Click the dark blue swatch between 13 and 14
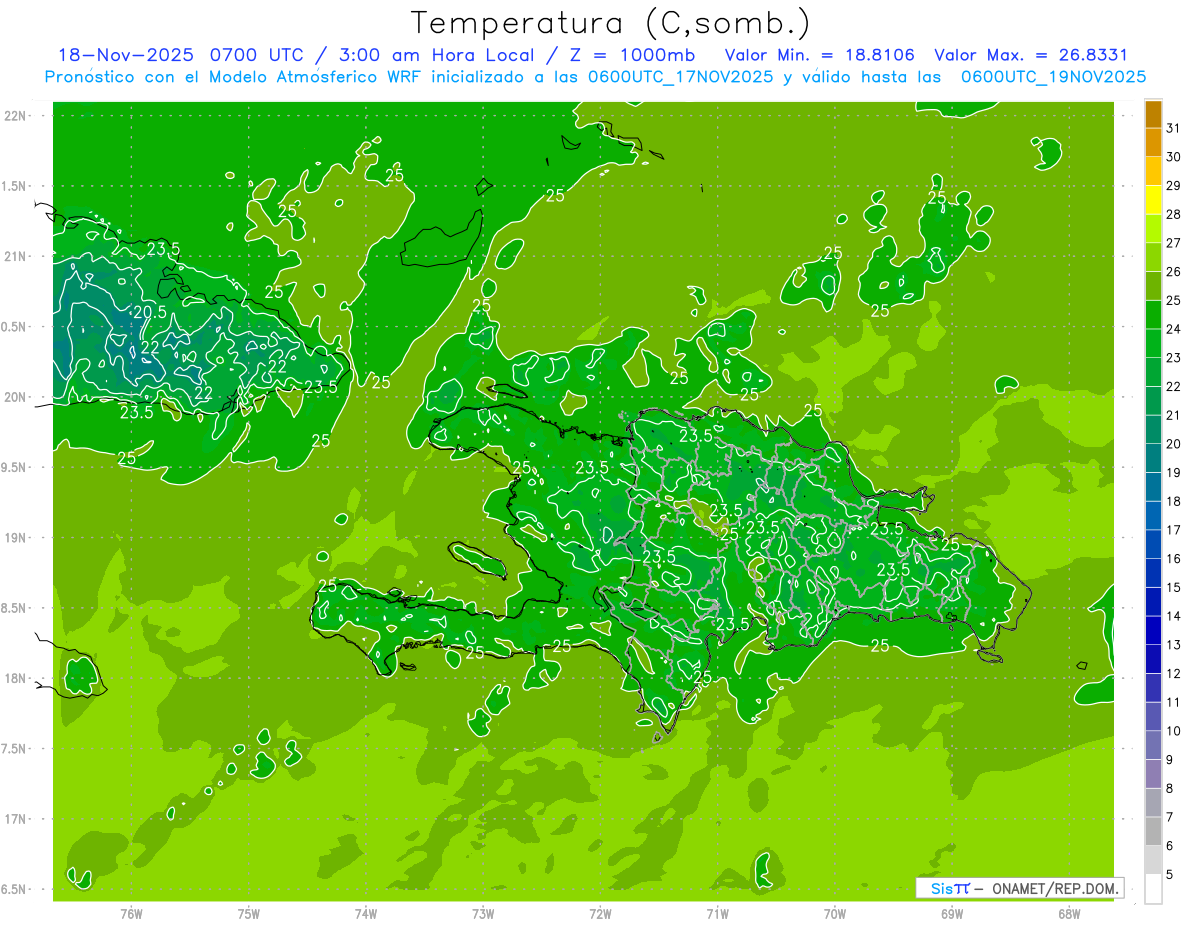This screenshot has height=927, width=1200. [x=1153, y=630]
